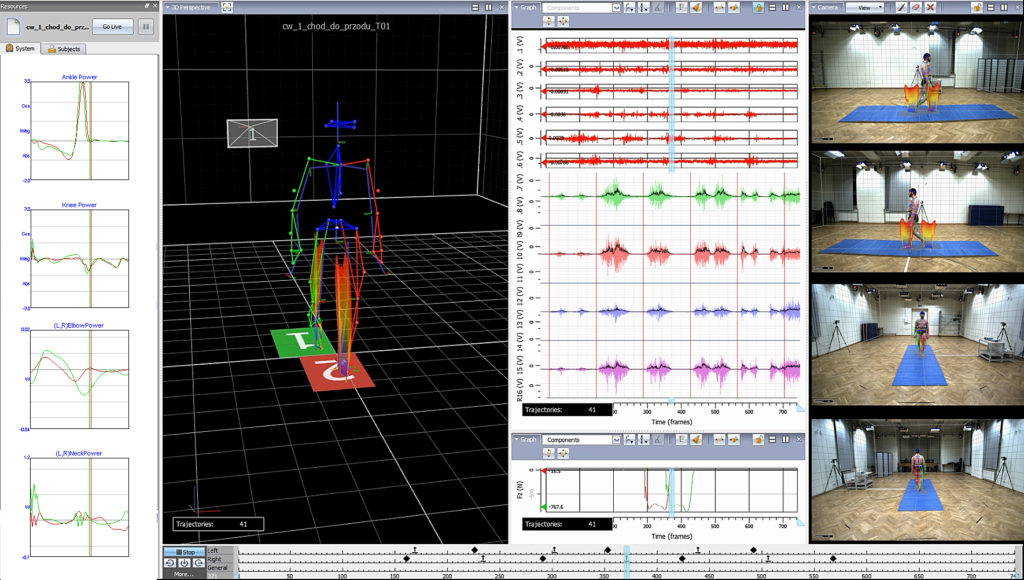Click the four-way arrows icon in the top Graph toolbar
This screenshot has height=580, width=1024.
point(562,21)
